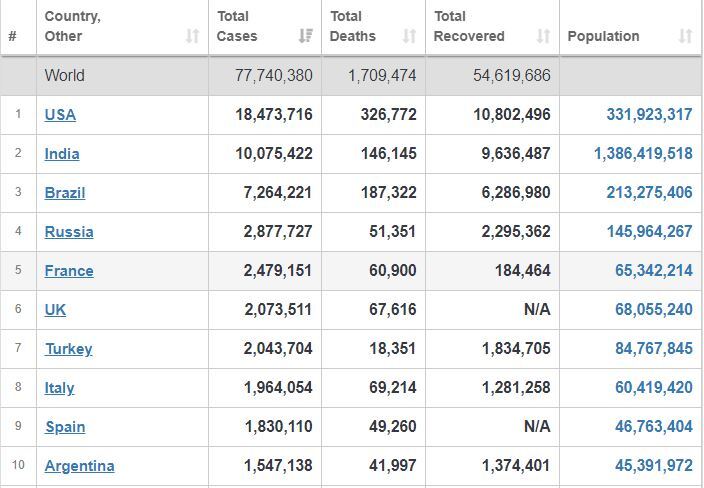The image size is (704, 488).
Task: Open USA population figure 331,923,317
Action: [649, 114]
